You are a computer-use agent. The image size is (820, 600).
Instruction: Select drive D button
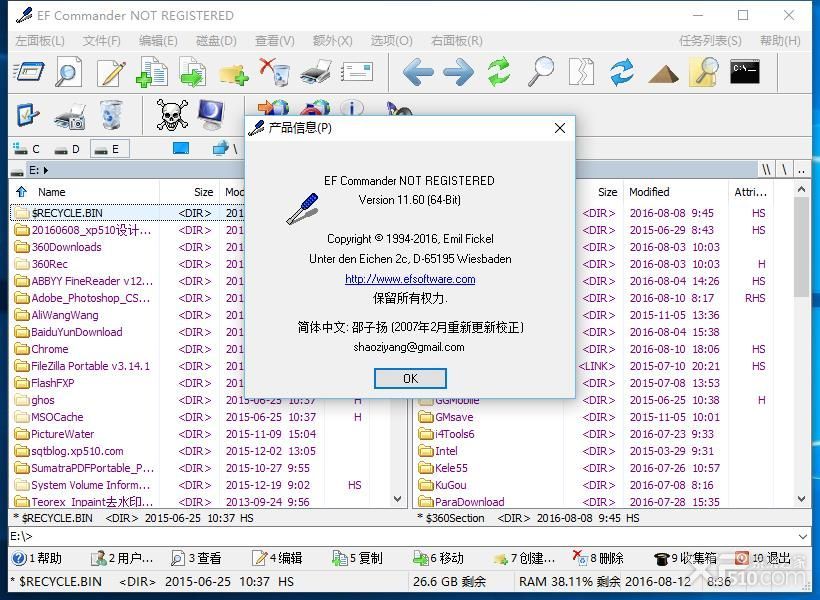click(67, 149)
